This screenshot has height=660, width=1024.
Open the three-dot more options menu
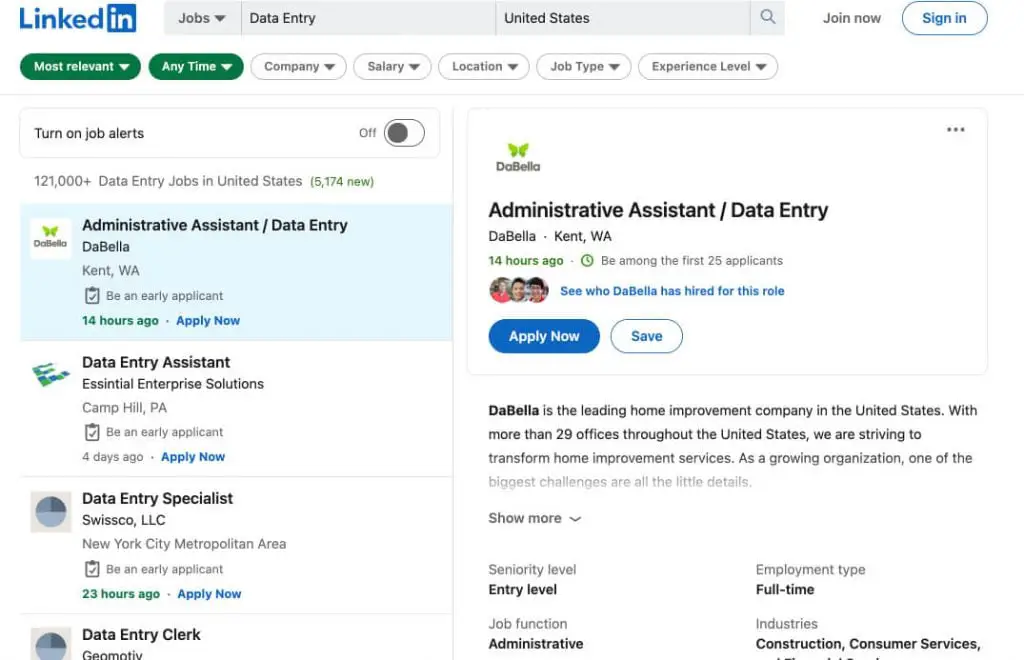point(955,130)
